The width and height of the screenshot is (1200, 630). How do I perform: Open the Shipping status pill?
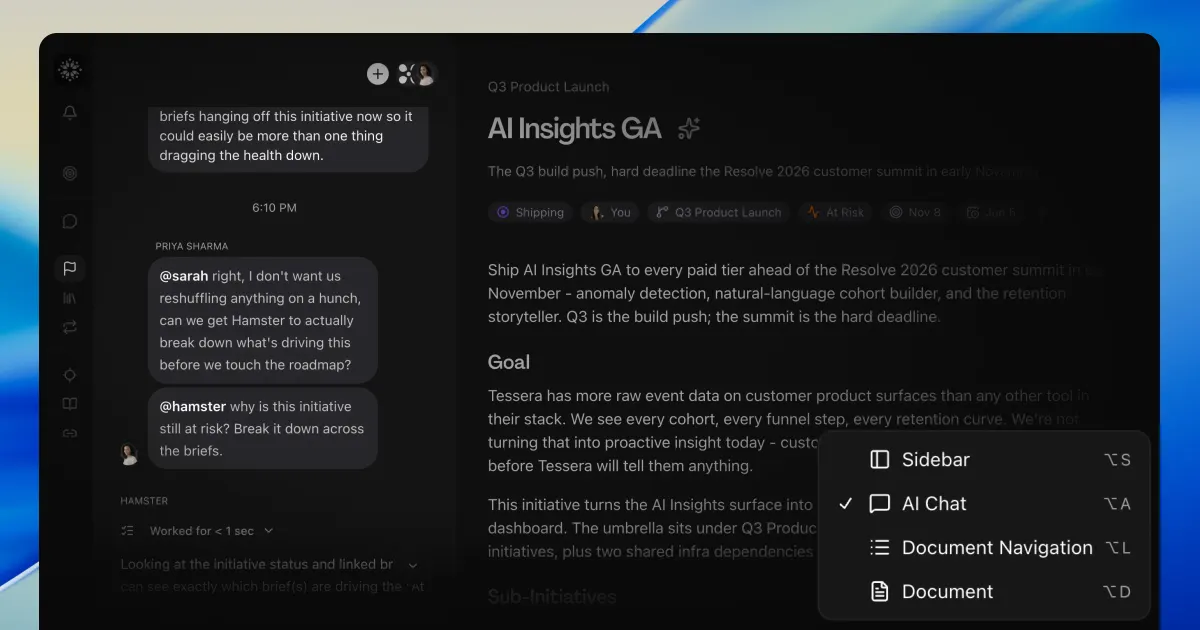tap(531, 212)
